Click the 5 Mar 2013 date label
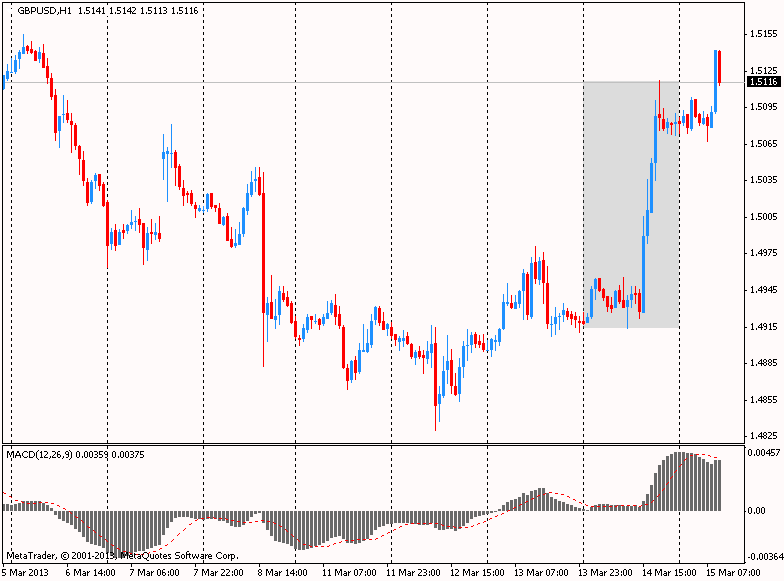 [26, 572]
